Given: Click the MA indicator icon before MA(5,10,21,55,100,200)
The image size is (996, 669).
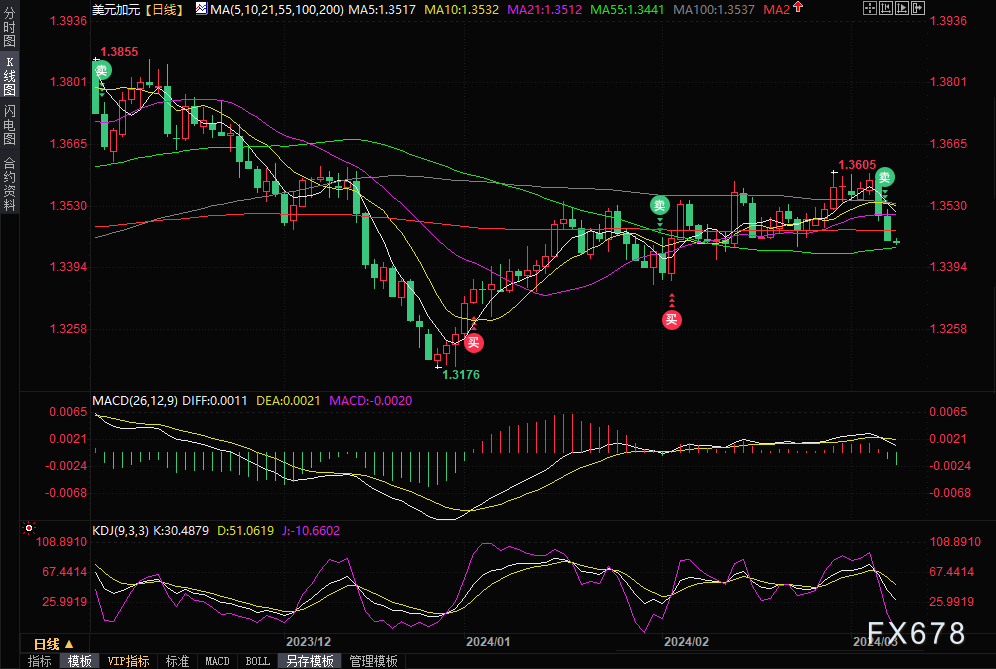Looking at the screenshot, I should (201, 9).
